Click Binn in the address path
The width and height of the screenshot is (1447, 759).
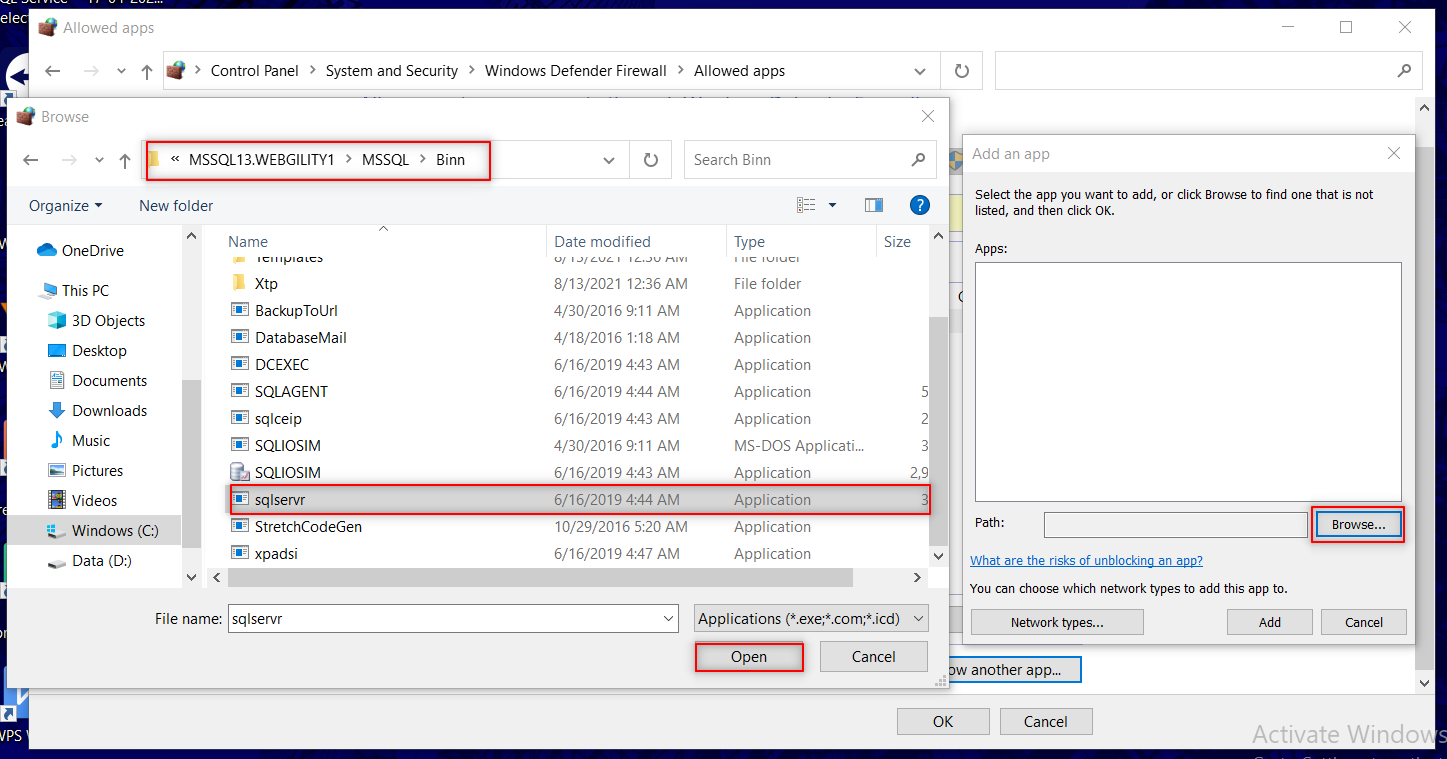pyautogui.click(x=450, y=160)
